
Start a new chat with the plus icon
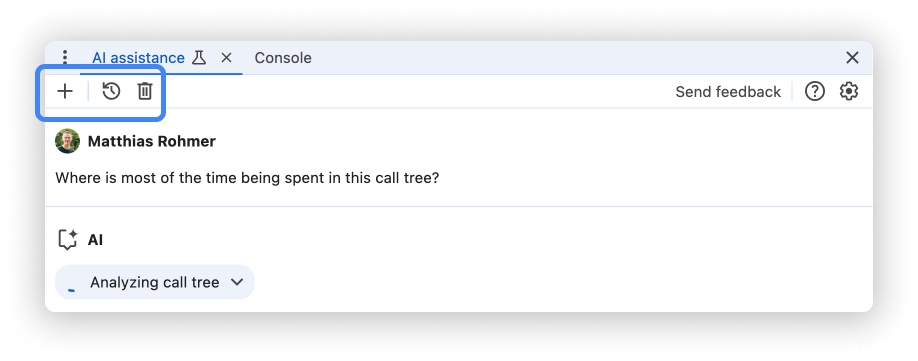click(65, 91)
